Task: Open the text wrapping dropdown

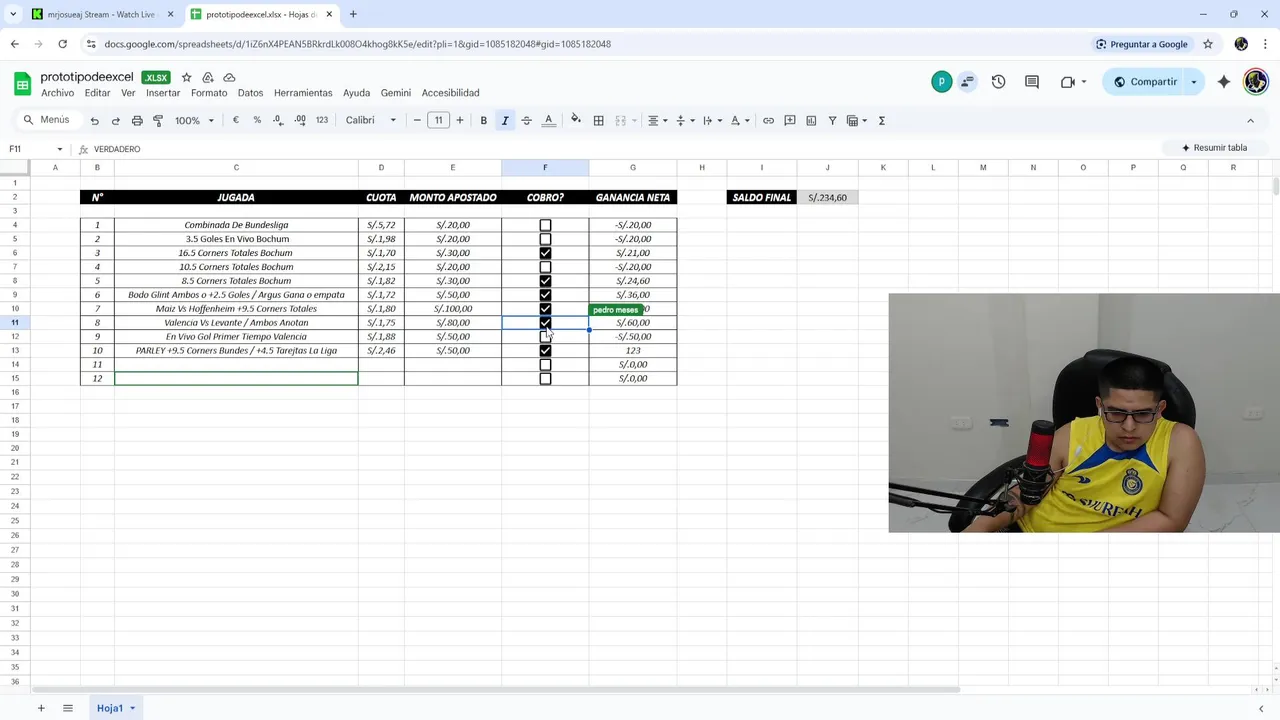Action: click(x=712, y=120)
